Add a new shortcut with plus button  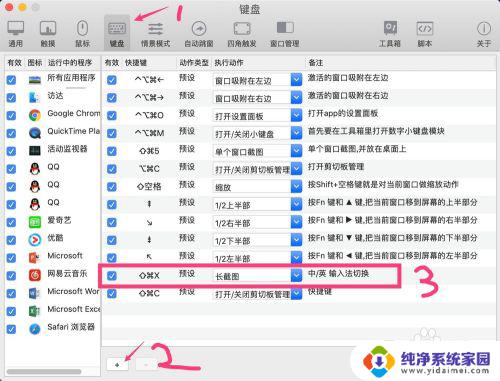[x=117, y=365]
